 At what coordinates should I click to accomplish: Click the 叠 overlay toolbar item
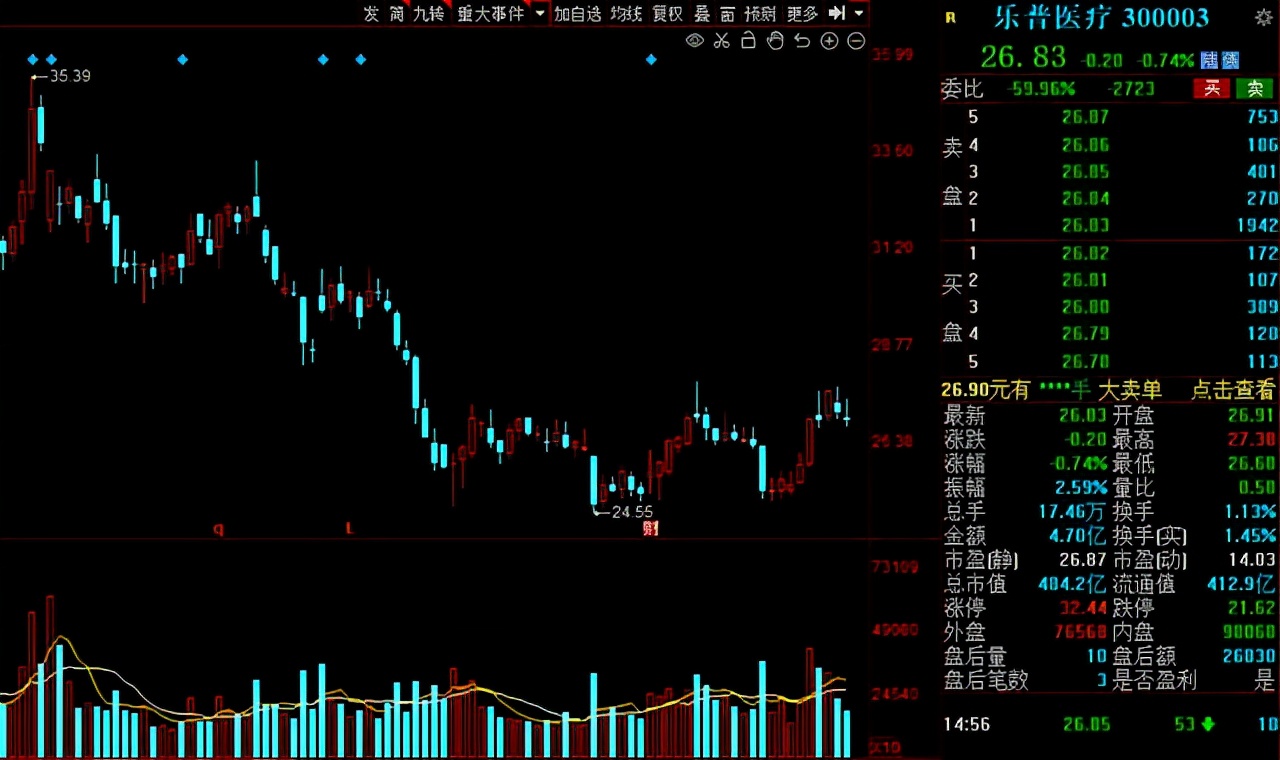click(702, 13)
